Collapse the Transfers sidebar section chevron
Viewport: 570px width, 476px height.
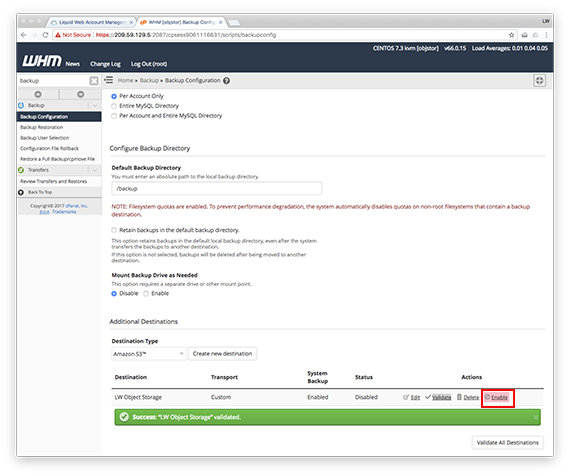click(95, 170)
